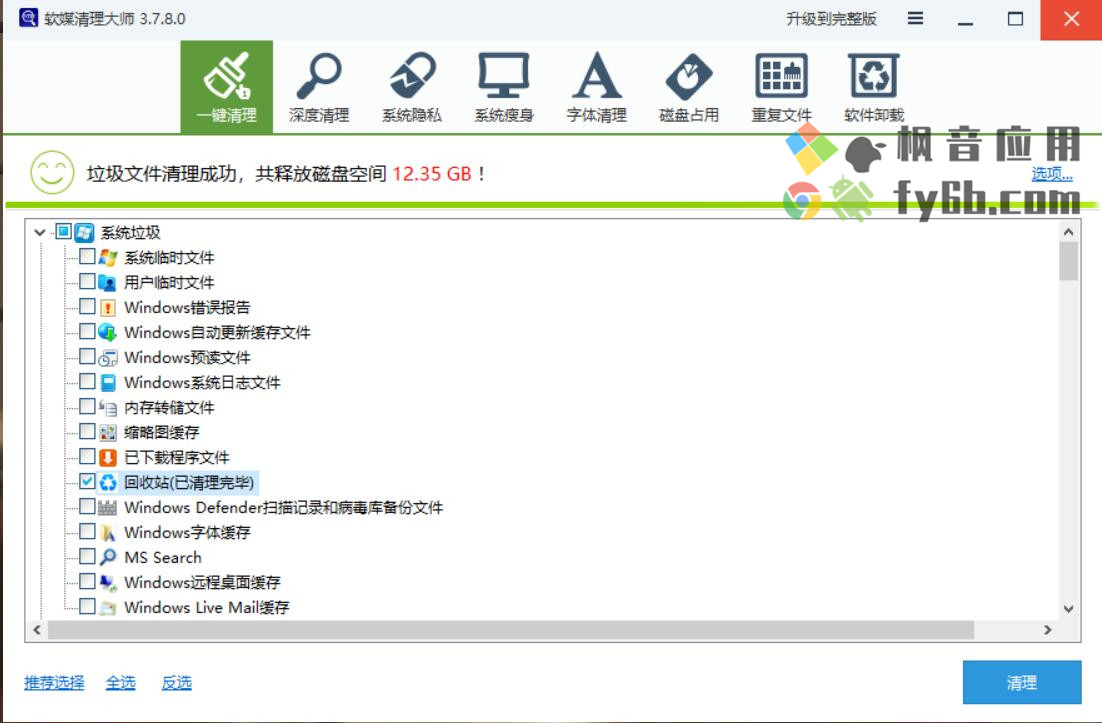Open the 选项... options link
This screenshot has width=1102, height=723.
click(x=1051, y=174)
